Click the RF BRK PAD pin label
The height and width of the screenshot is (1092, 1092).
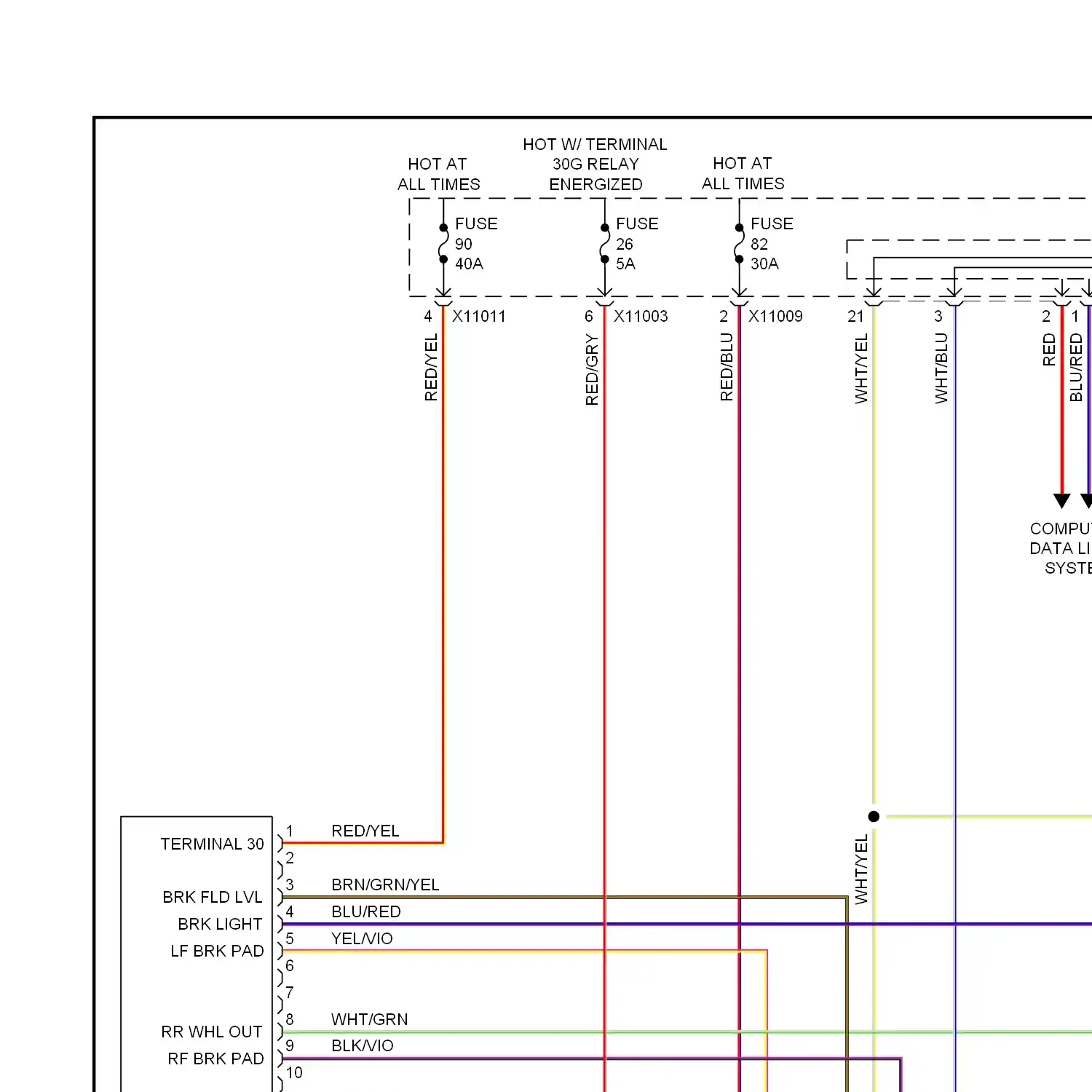click(215, 1059)
